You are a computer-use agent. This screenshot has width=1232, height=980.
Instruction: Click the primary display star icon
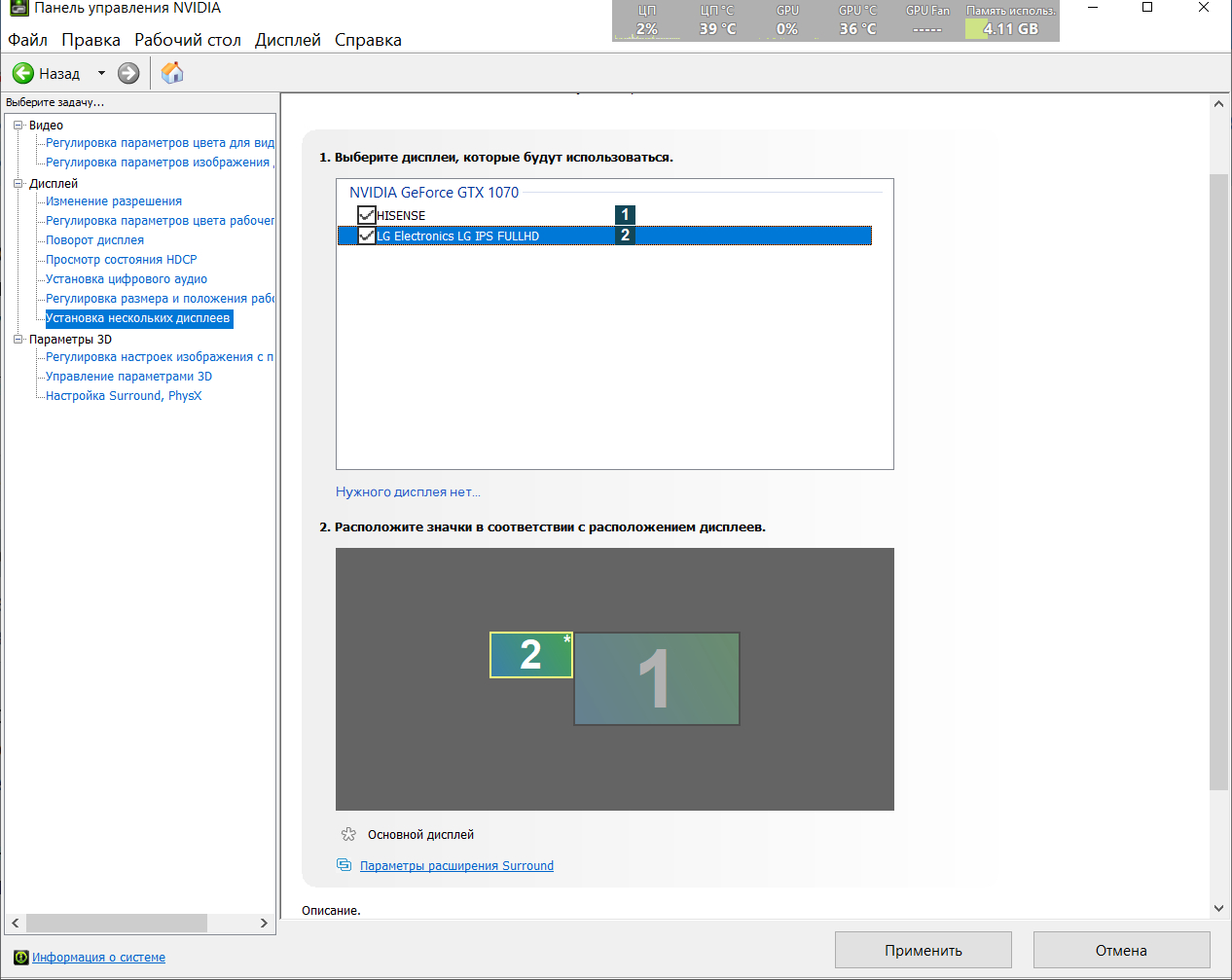(x=348, y=834)
